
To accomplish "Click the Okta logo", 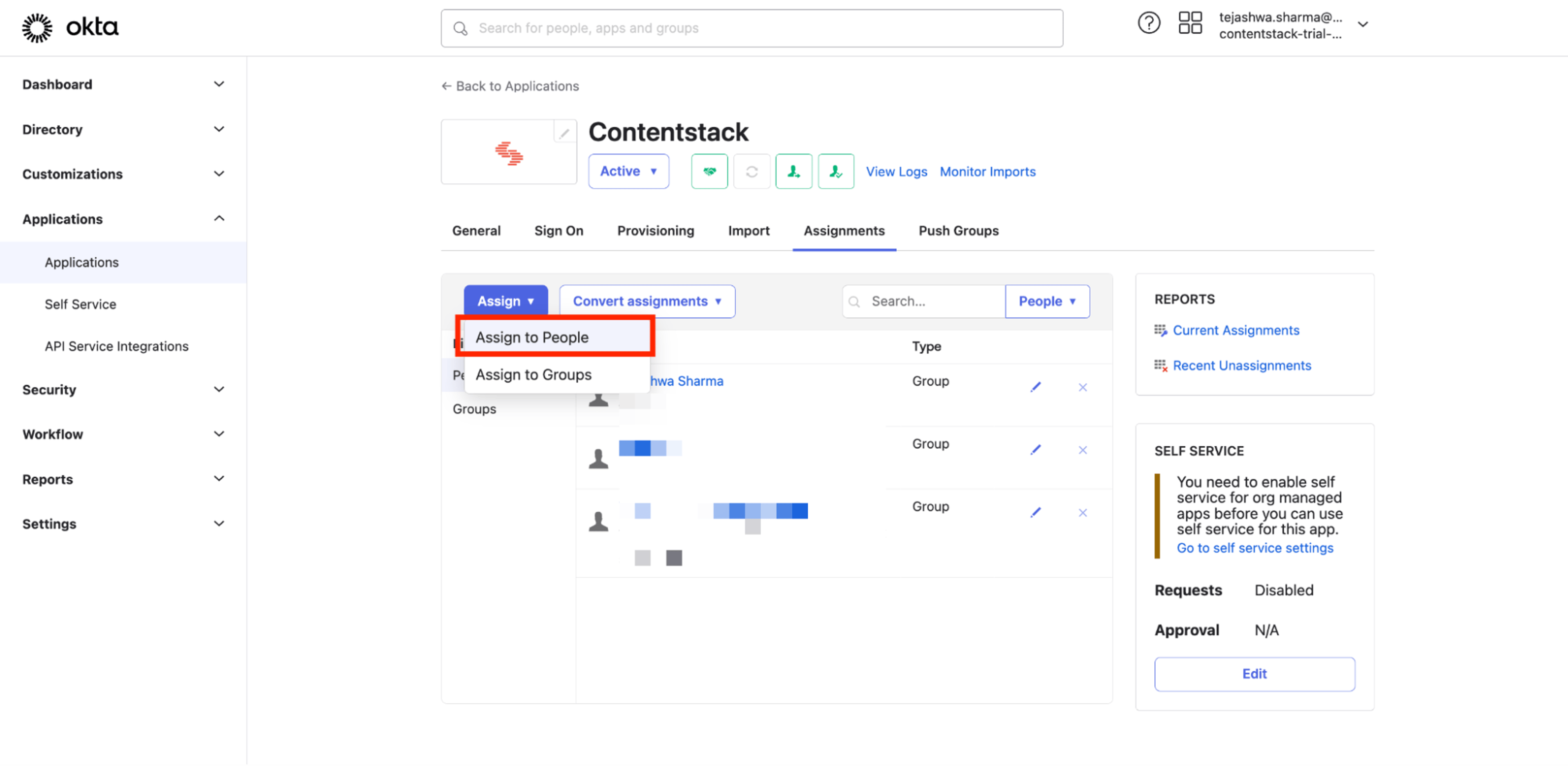I will pos(70,27).
